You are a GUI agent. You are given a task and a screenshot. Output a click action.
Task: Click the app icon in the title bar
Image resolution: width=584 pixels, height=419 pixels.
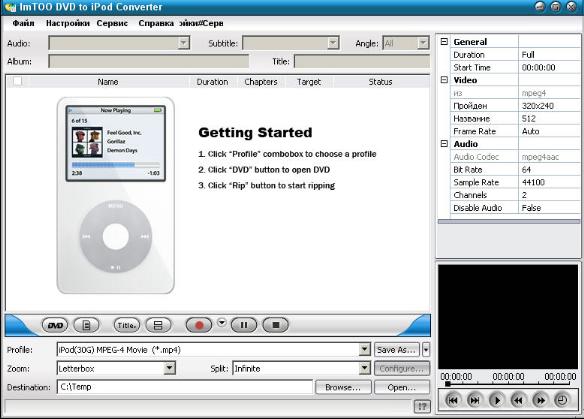coord(10,7)
